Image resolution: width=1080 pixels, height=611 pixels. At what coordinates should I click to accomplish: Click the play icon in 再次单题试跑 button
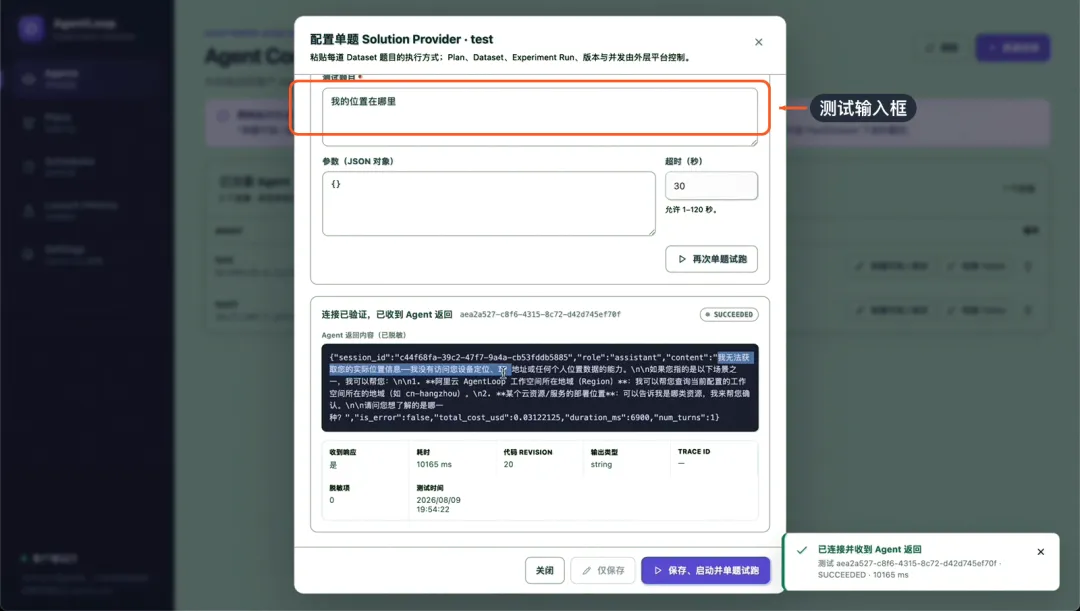pyautogui.click(x=682, y=259)
